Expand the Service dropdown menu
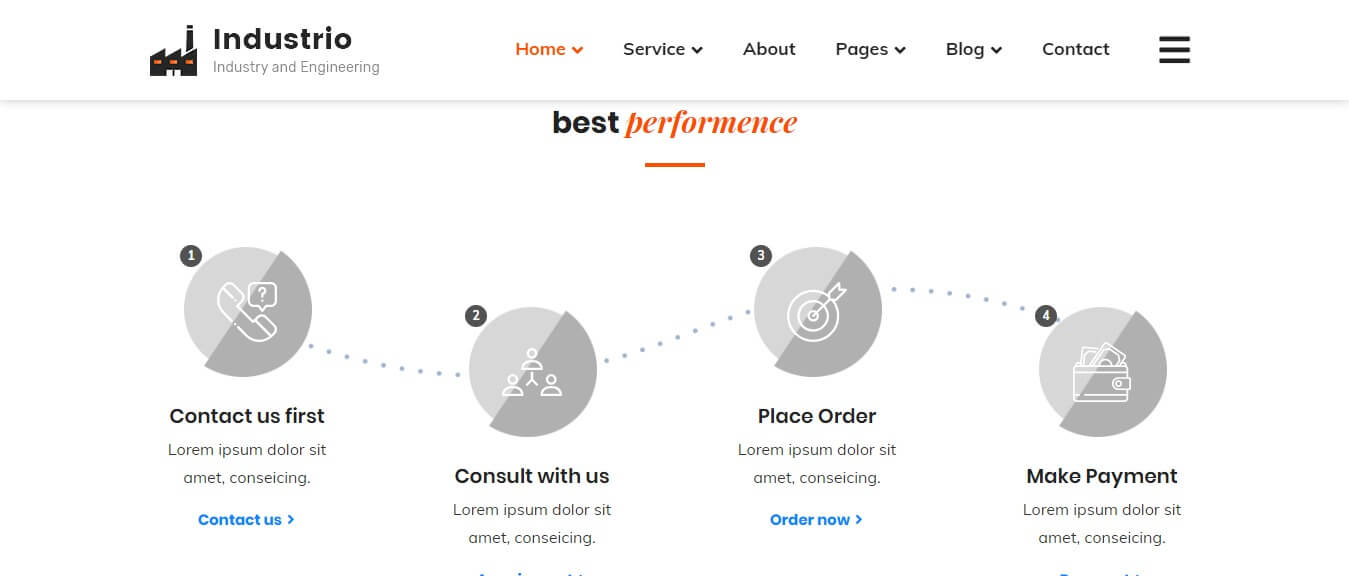Screen dimensions: 1349x576 662,49
